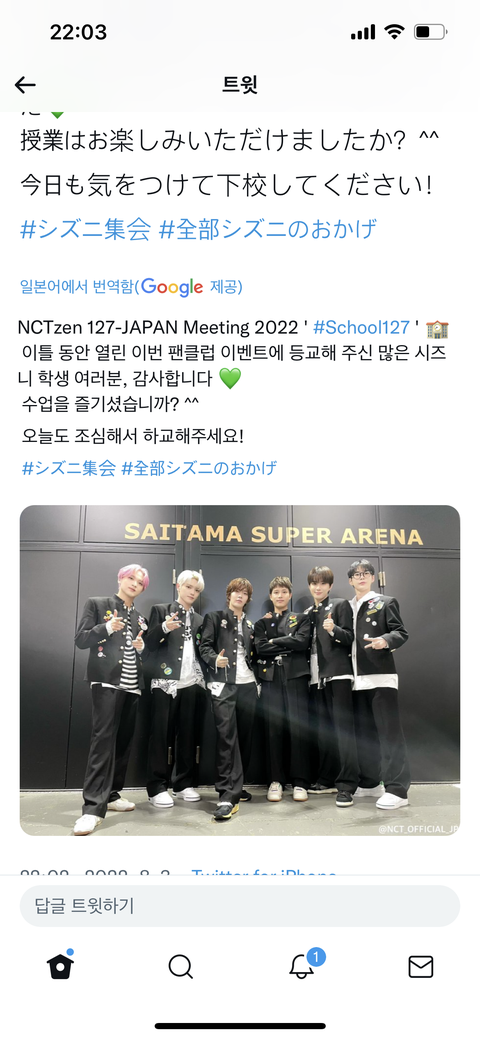This screenshot has width=480, height=1039.
Task: Open the Home tab house icon
Action: (60, 965)
